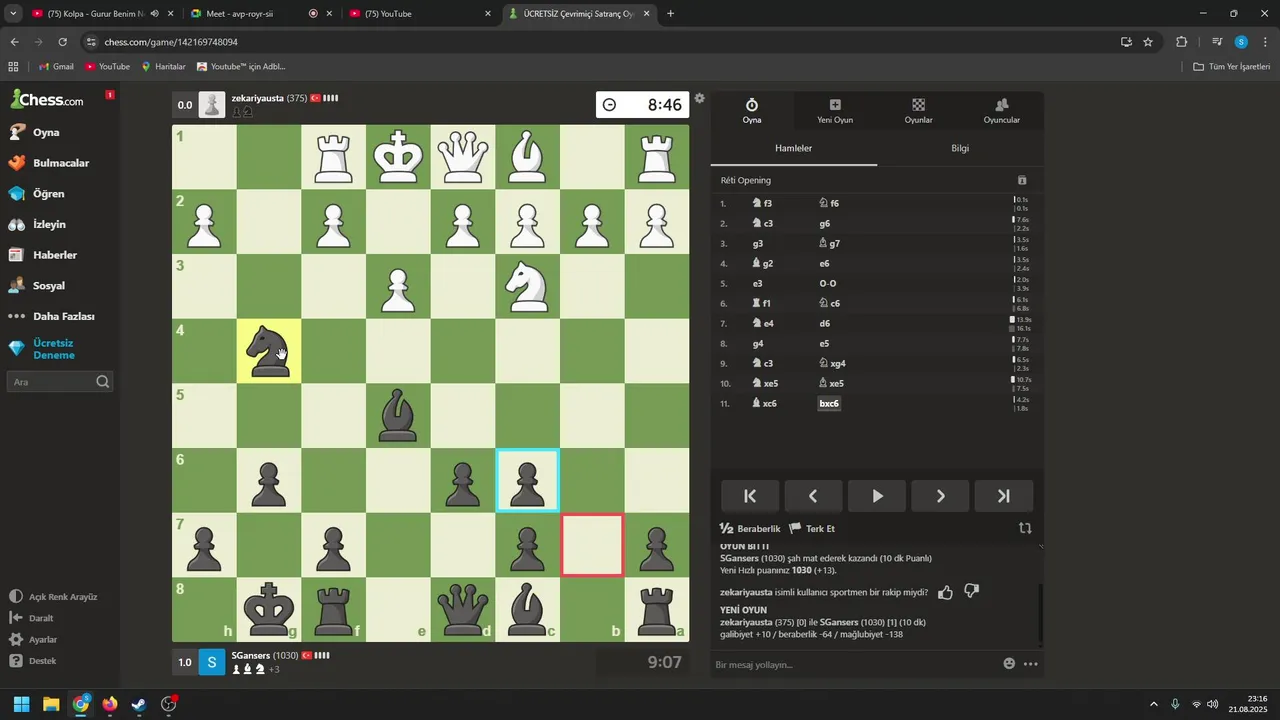Open Chrome profile avatar
This screenshot has width=1280, height=720.
point(1241,42)
